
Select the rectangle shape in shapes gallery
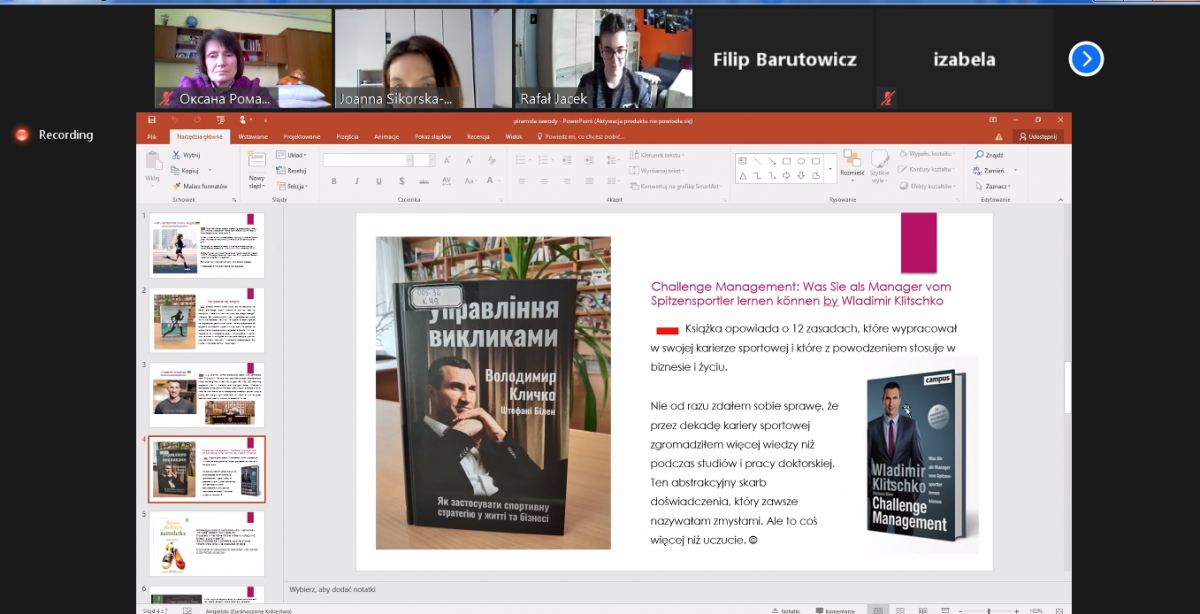tap(788, 160)
